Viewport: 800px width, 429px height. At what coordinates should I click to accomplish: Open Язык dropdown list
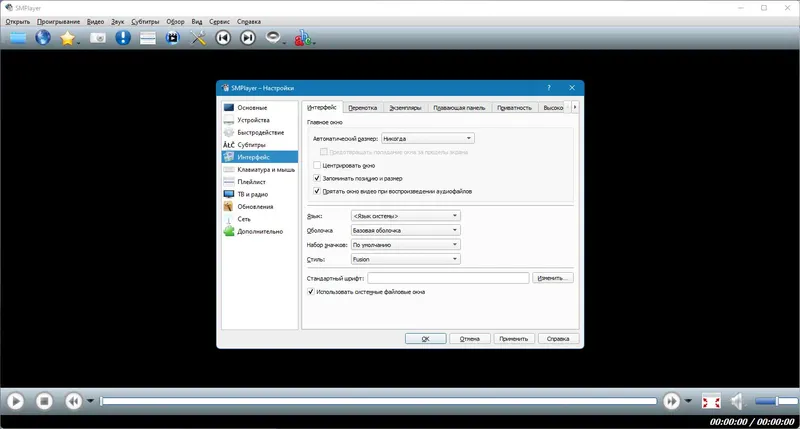point(406,216)
